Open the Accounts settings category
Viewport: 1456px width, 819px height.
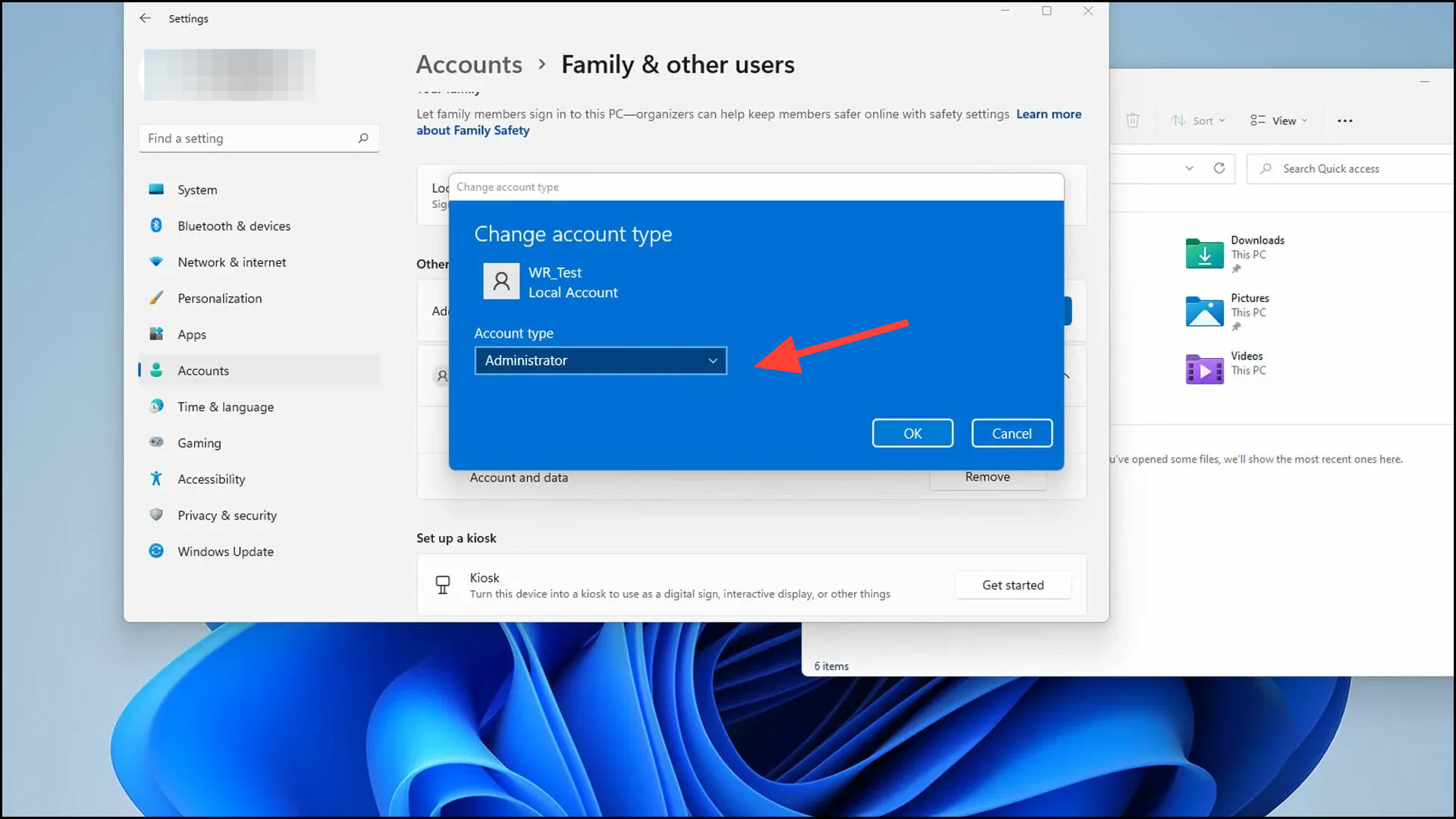(203, 370)
